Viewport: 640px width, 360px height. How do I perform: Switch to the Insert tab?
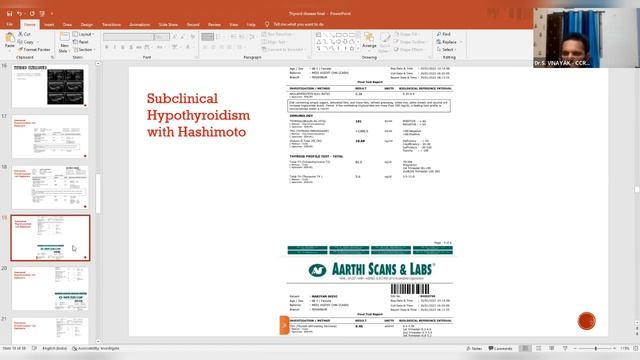49,24
